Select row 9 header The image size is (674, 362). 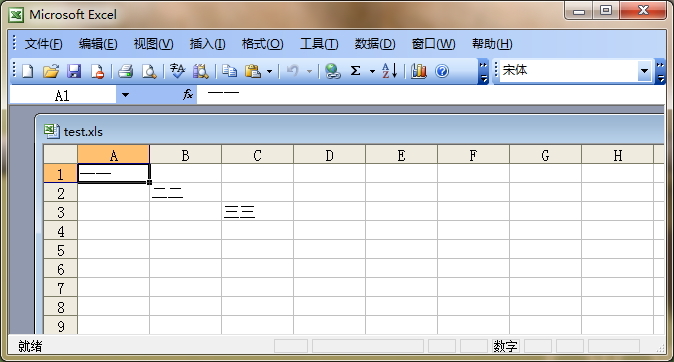tap(60, 325)
